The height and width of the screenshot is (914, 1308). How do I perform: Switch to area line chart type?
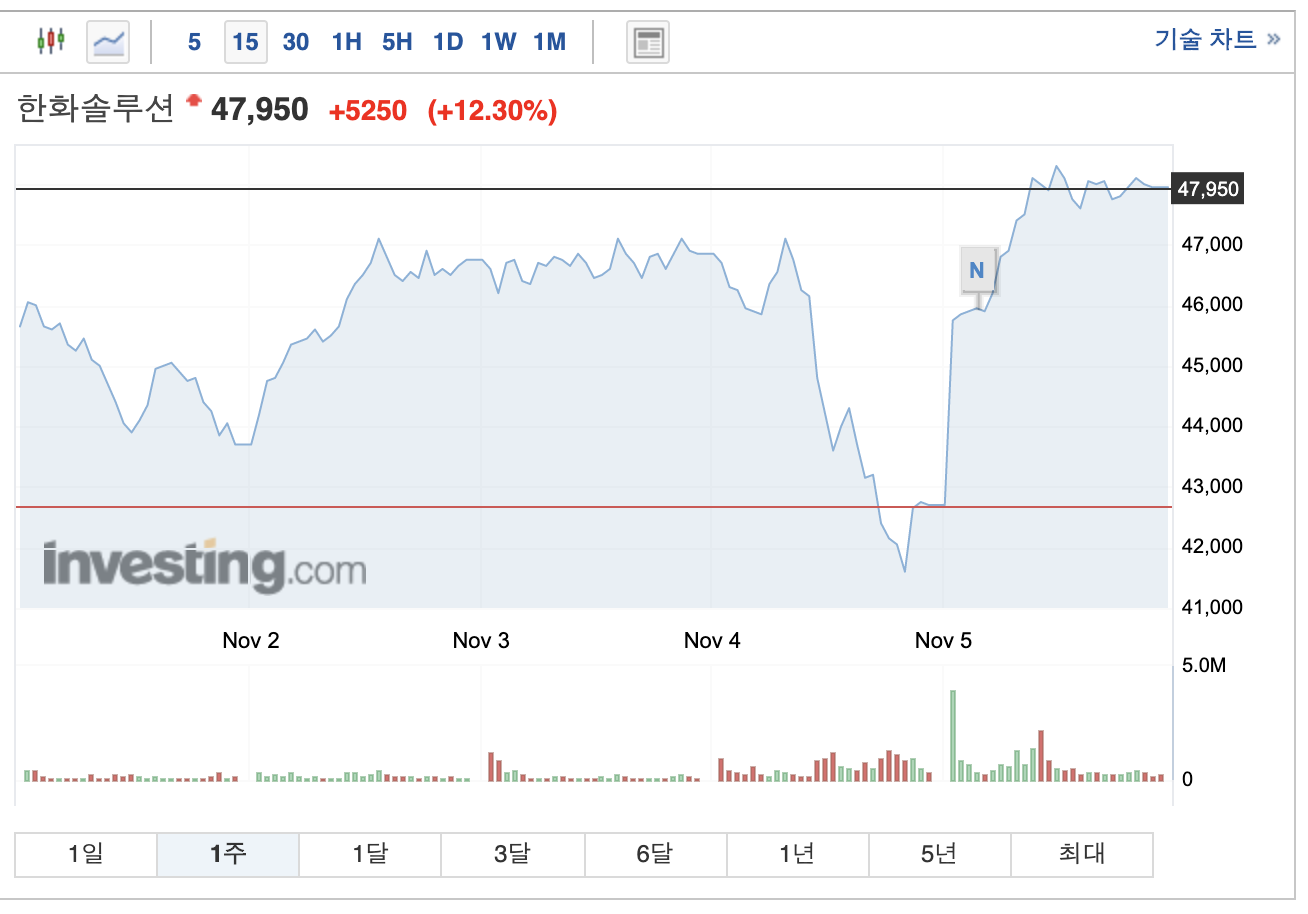point(108,41)
